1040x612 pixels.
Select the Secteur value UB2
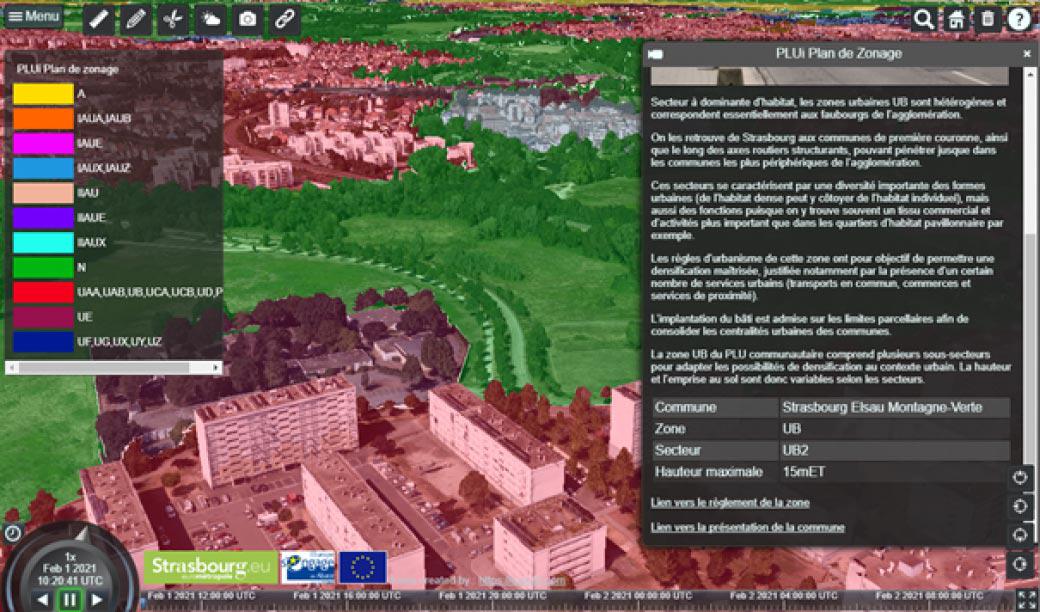coord(795,450)
